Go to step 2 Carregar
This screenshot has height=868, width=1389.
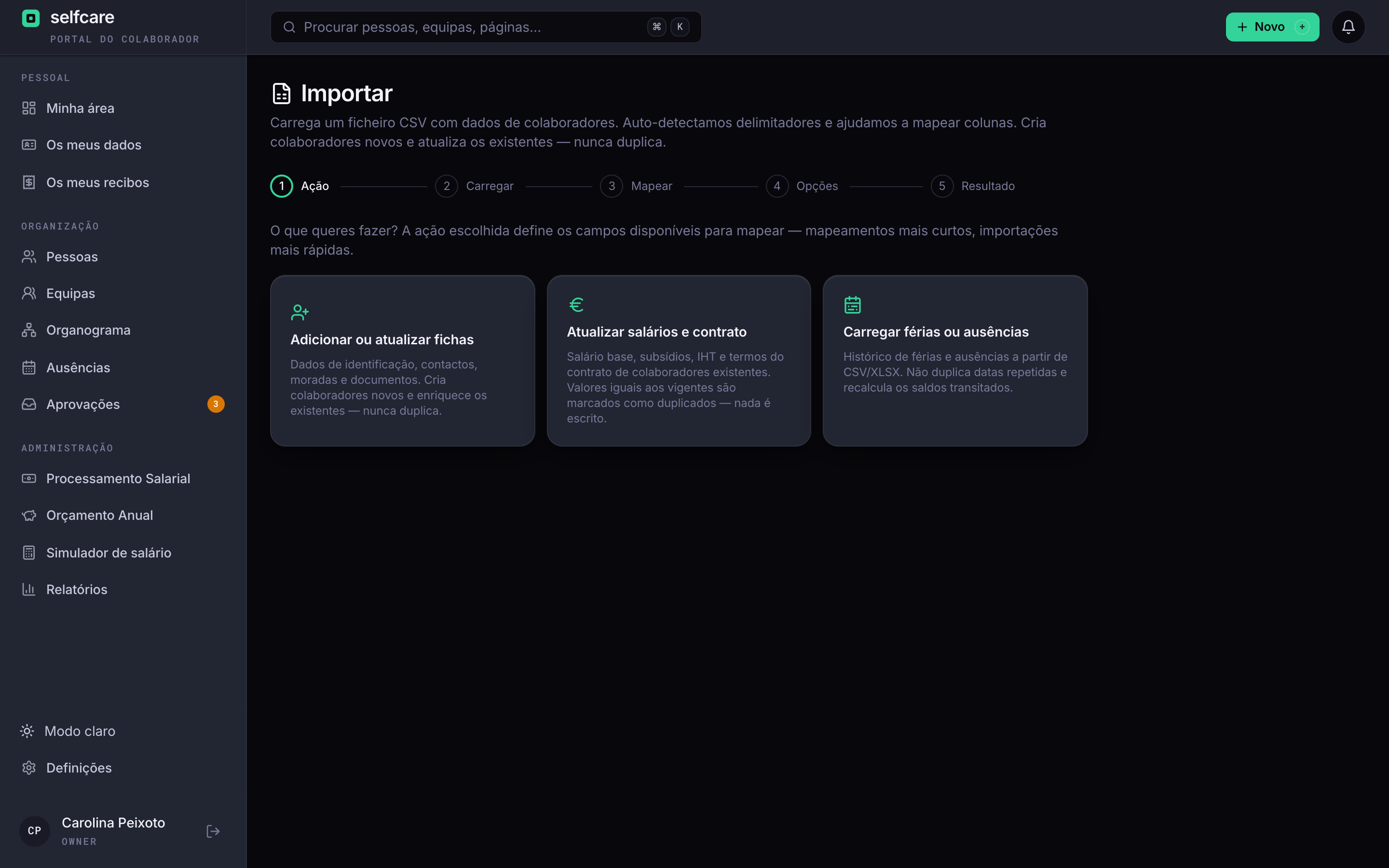click(474, 186)
